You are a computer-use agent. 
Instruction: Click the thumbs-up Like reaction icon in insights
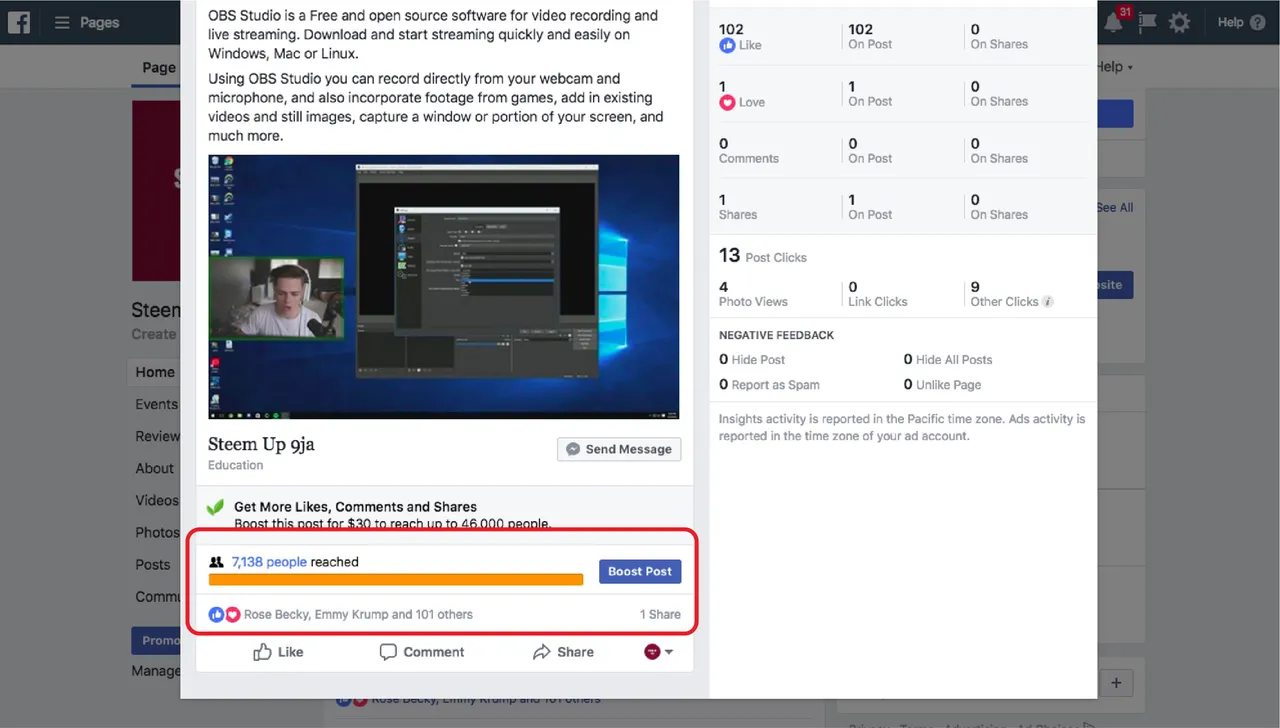(727, 45)
